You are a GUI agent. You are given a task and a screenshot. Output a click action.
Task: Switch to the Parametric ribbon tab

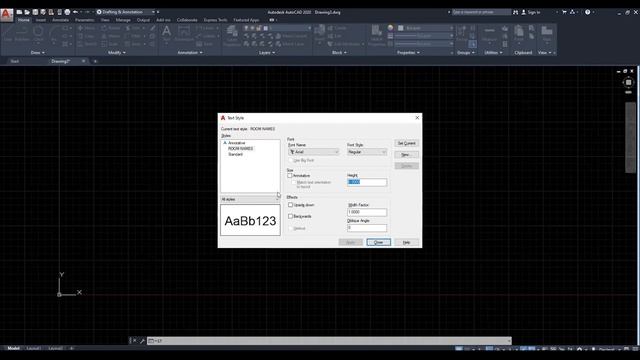(x=84, y=20)
